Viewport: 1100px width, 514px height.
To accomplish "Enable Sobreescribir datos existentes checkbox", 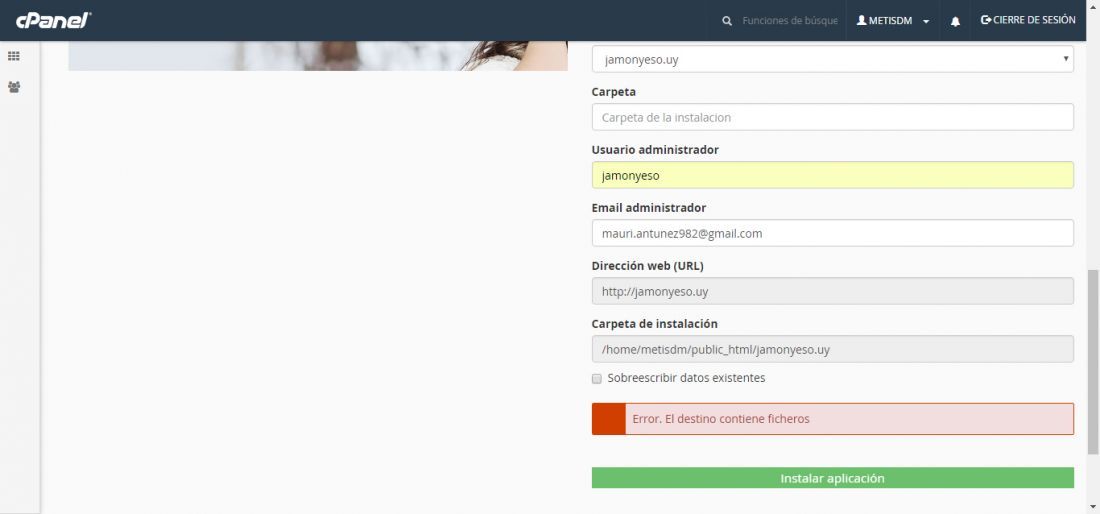I will click(x=597, y=379).
